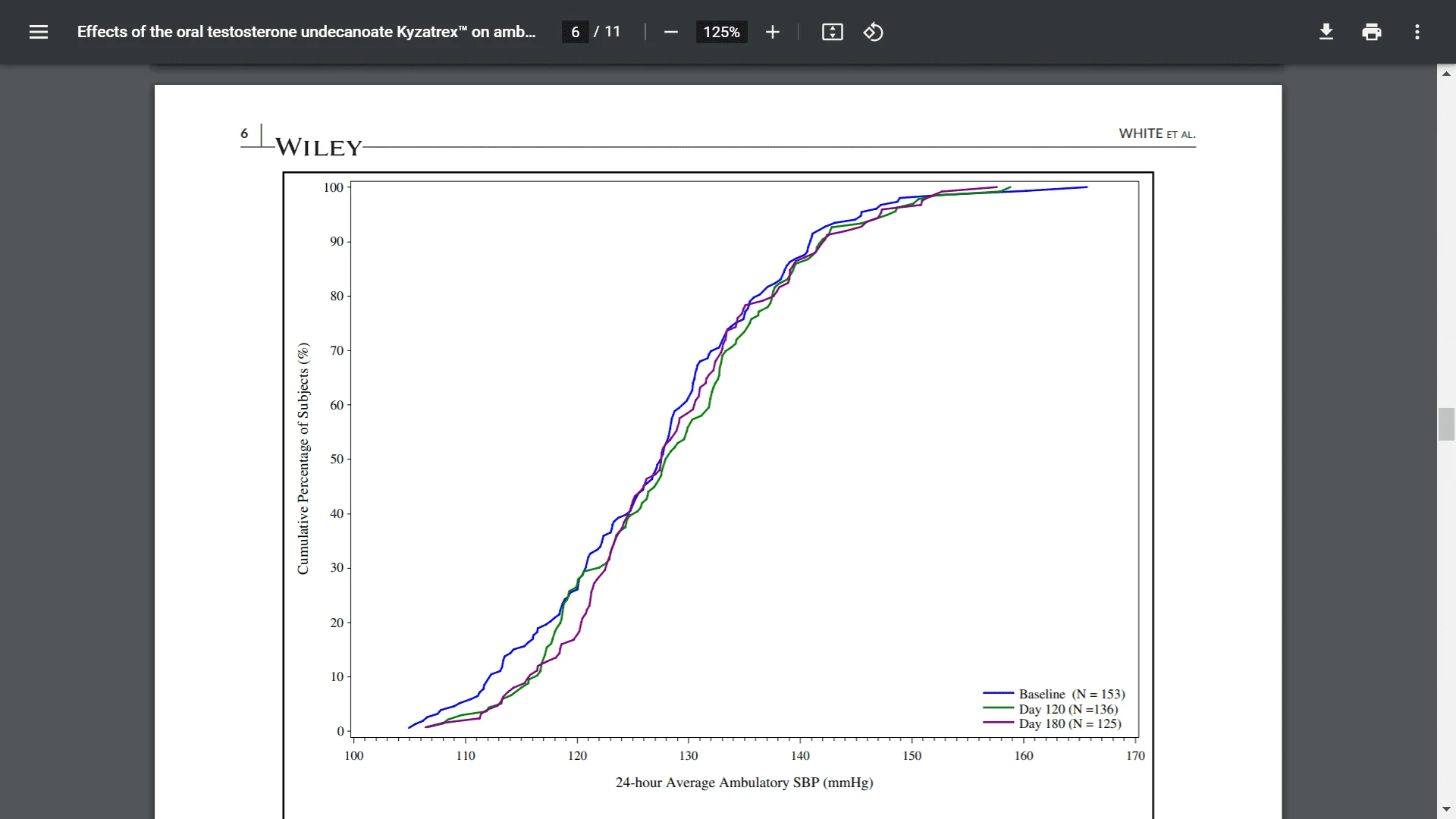
Task: Print the document
Action: point(1371,32)
